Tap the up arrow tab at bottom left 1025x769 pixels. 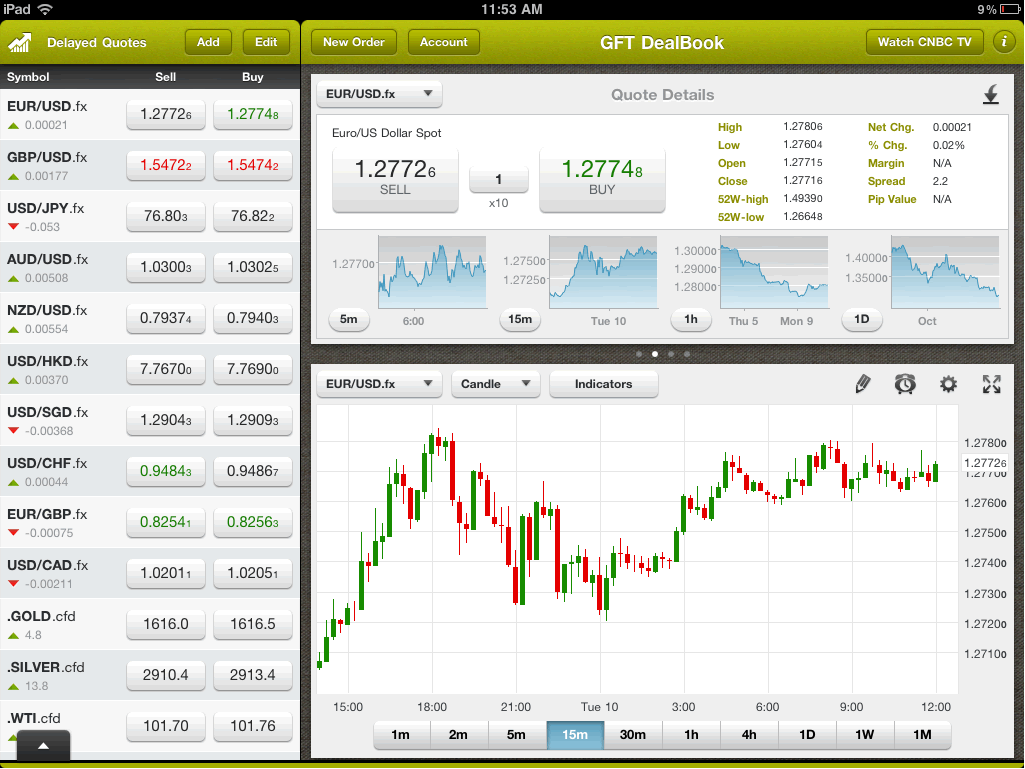[43, 746]
